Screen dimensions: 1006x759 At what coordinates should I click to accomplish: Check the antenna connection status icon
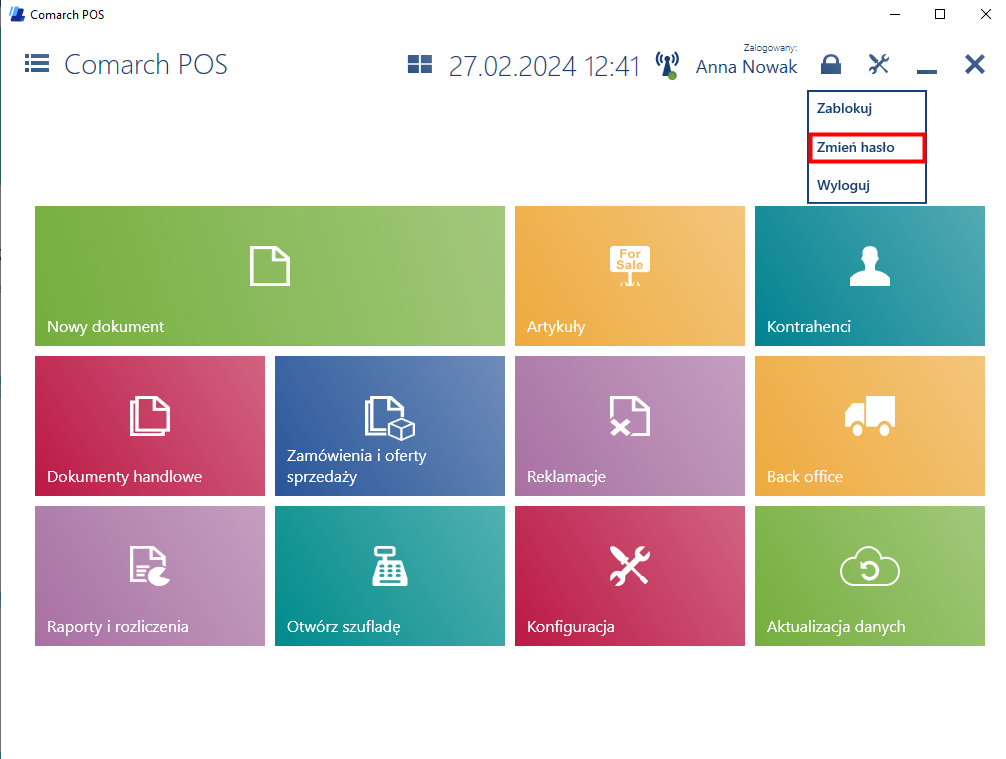[667, 65]
